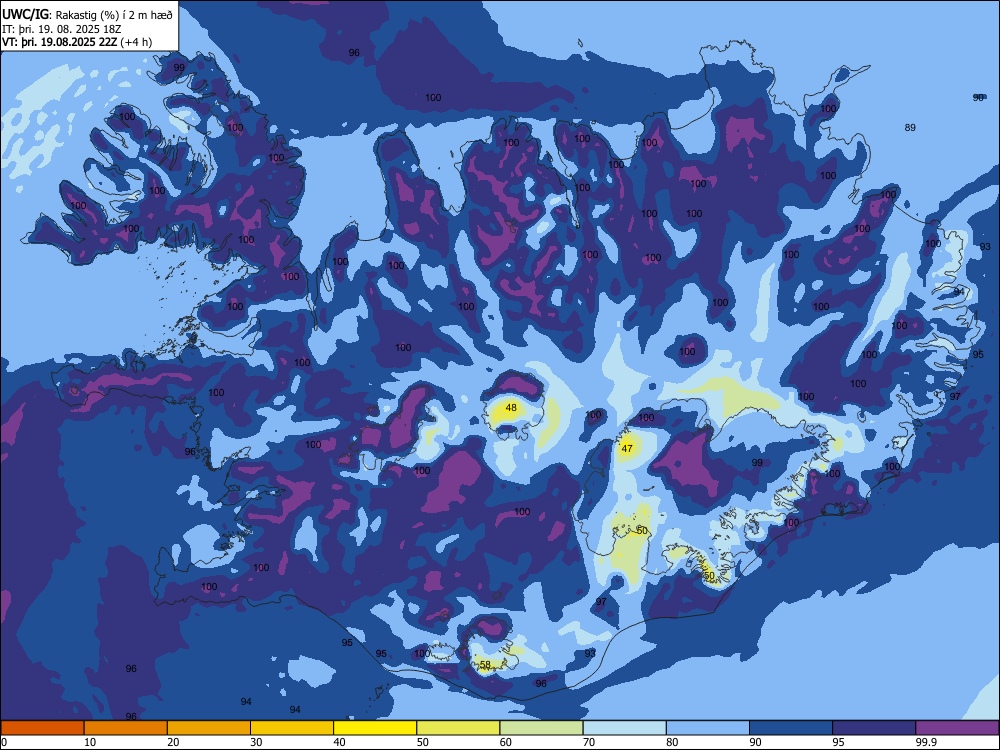Click the legend scale label 60
This screenshot has width=1000, height=750.
coord(506,742)
